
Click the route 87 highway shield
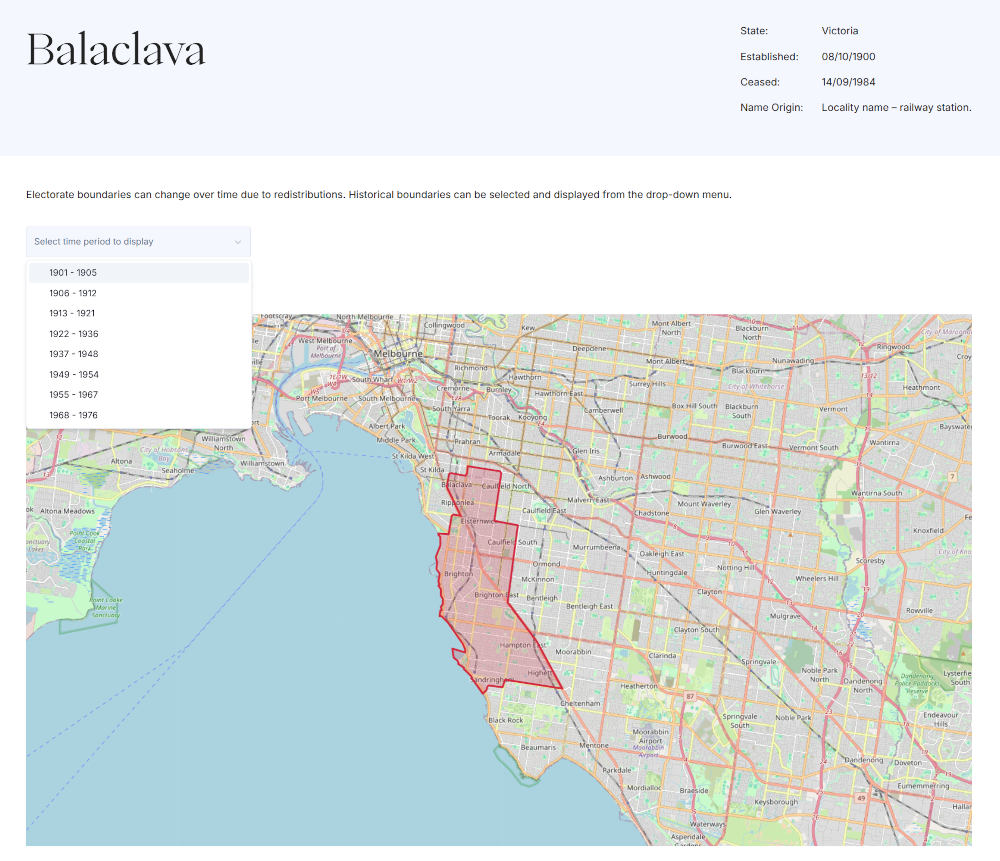pyautogui.click(x=690, y=696)
